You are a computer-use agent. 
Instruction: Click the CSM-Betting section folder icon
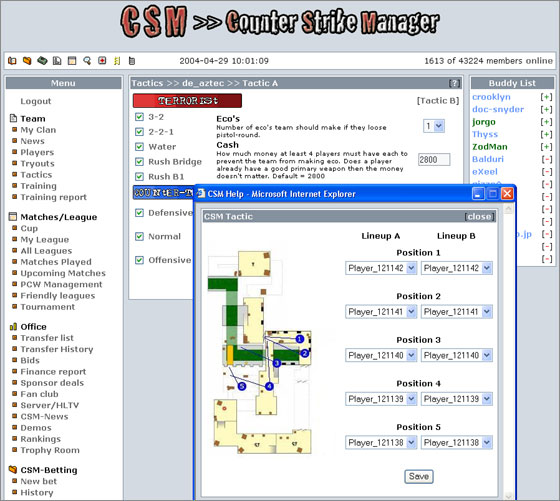pos(13,470)
